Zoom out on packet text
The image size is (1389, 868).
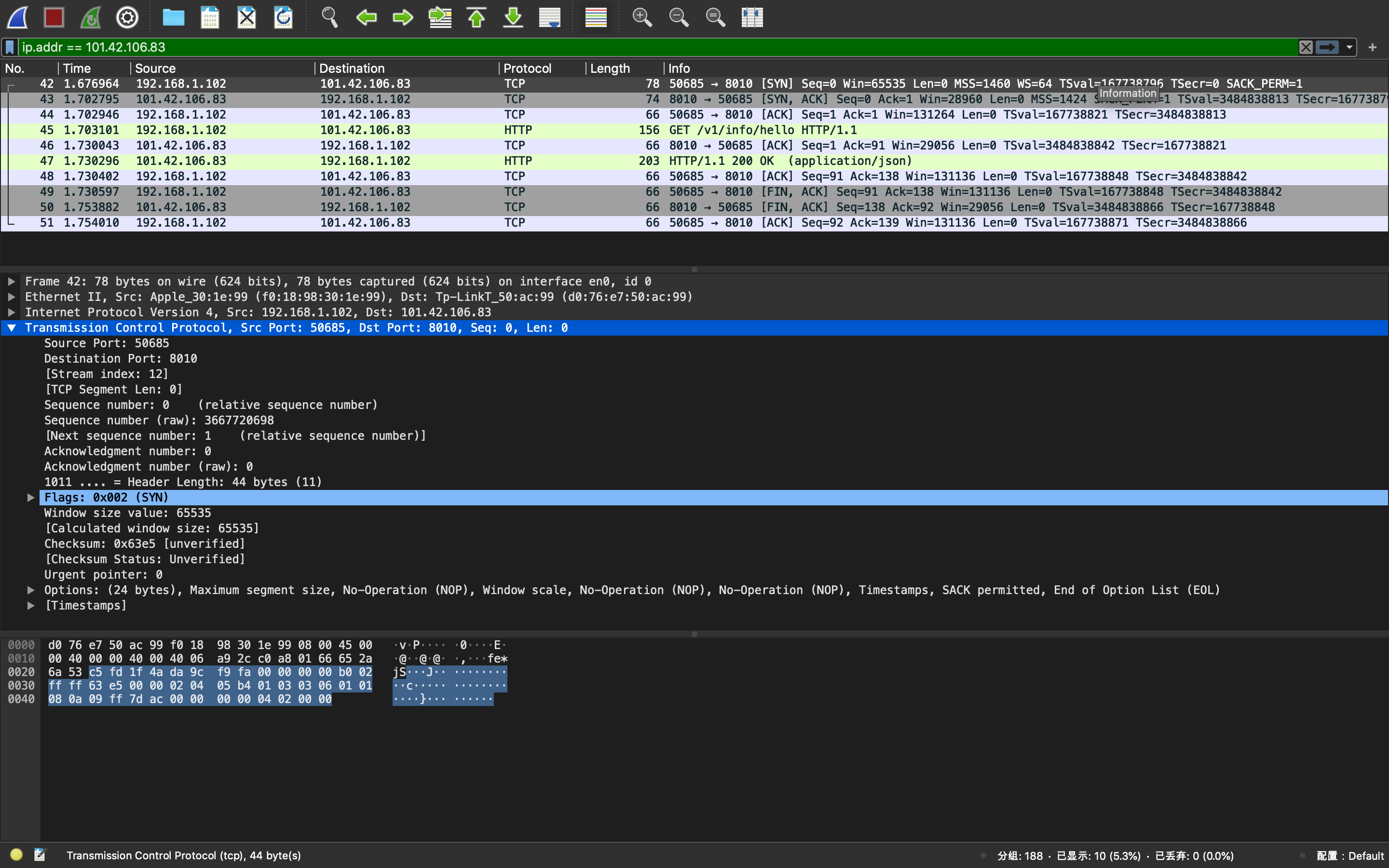[x=679, y=17]
